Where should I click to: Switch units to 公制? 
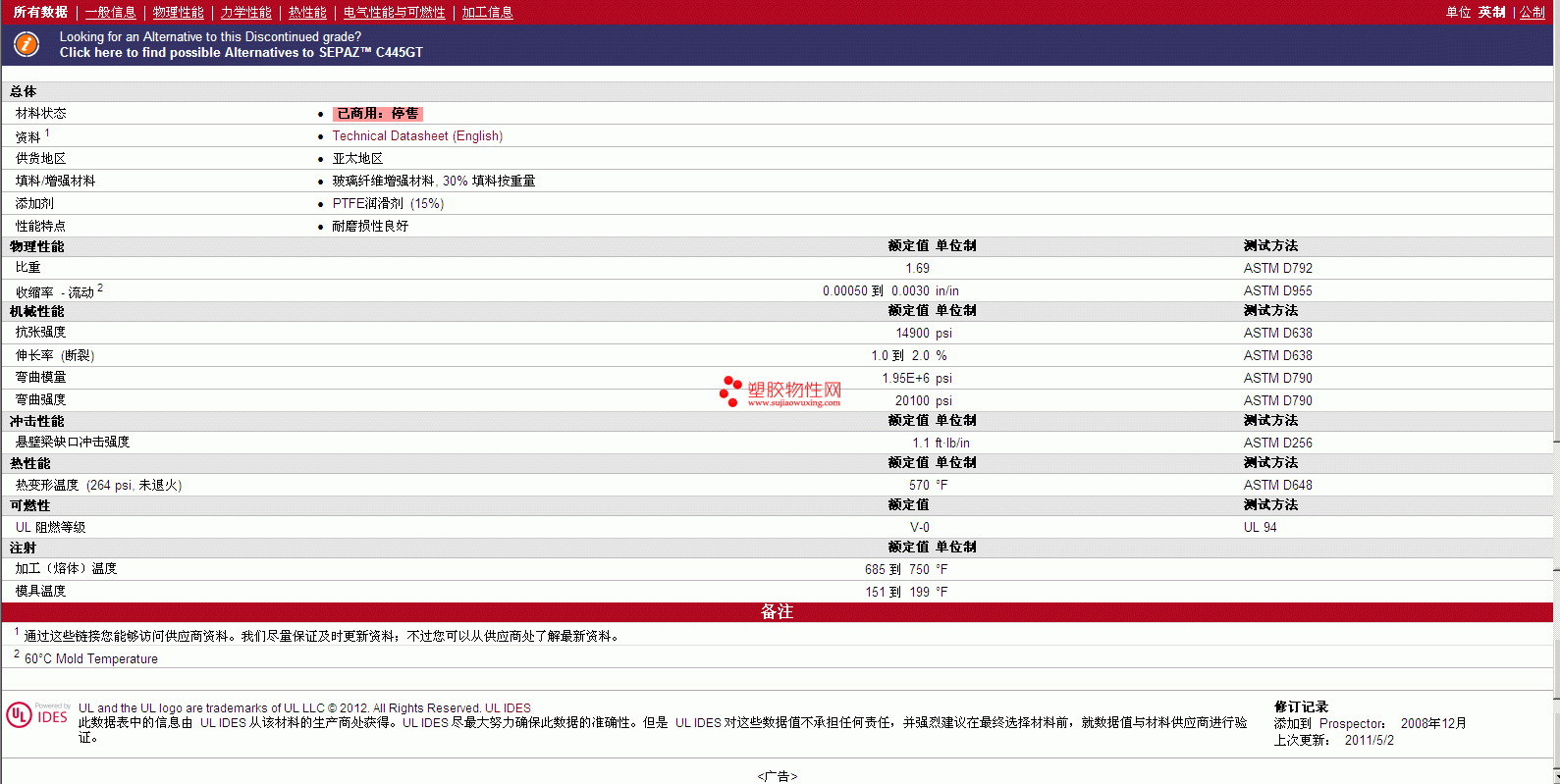(x=1533, y=13)
